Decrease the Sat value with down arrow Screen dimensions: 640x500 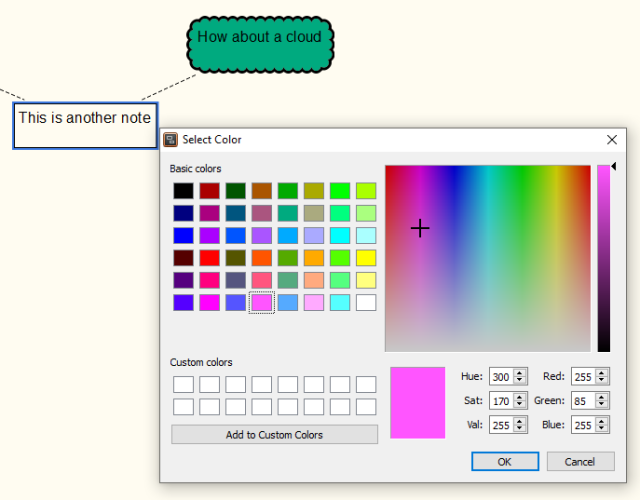519,405
